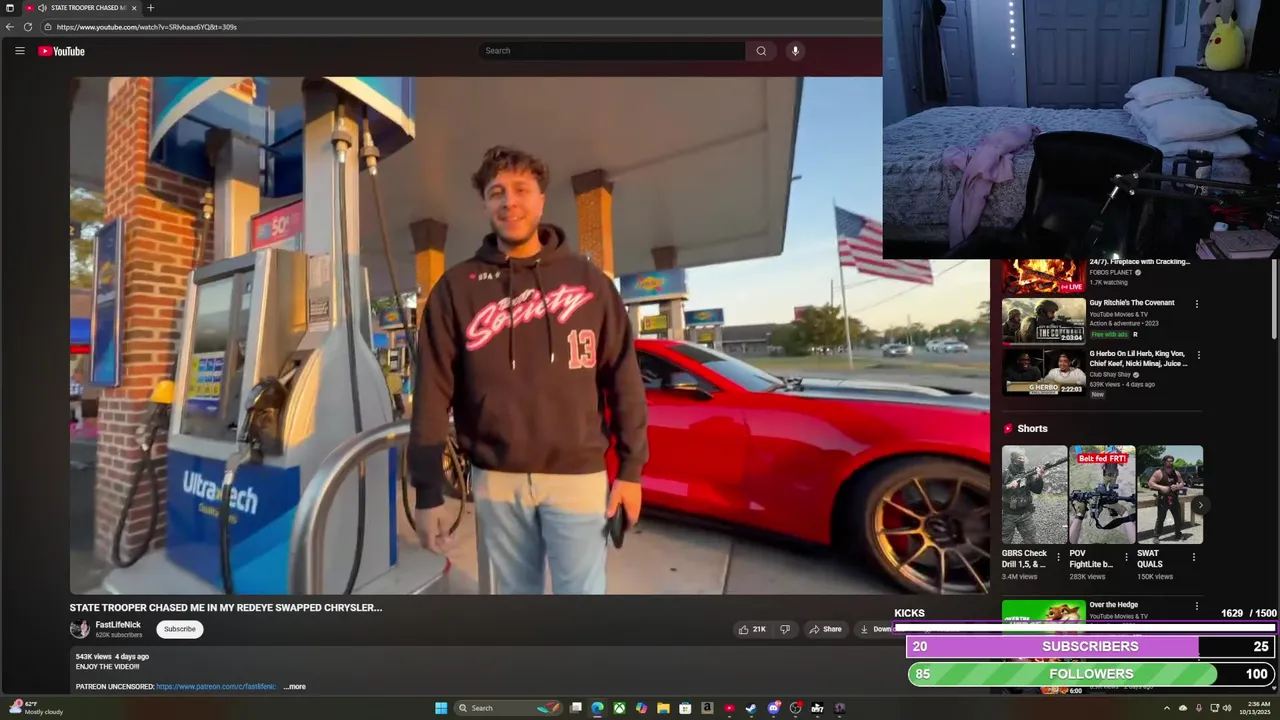1280x720 pixels.
Task: Click into the YouTube search box
Action: pos(612,51)
